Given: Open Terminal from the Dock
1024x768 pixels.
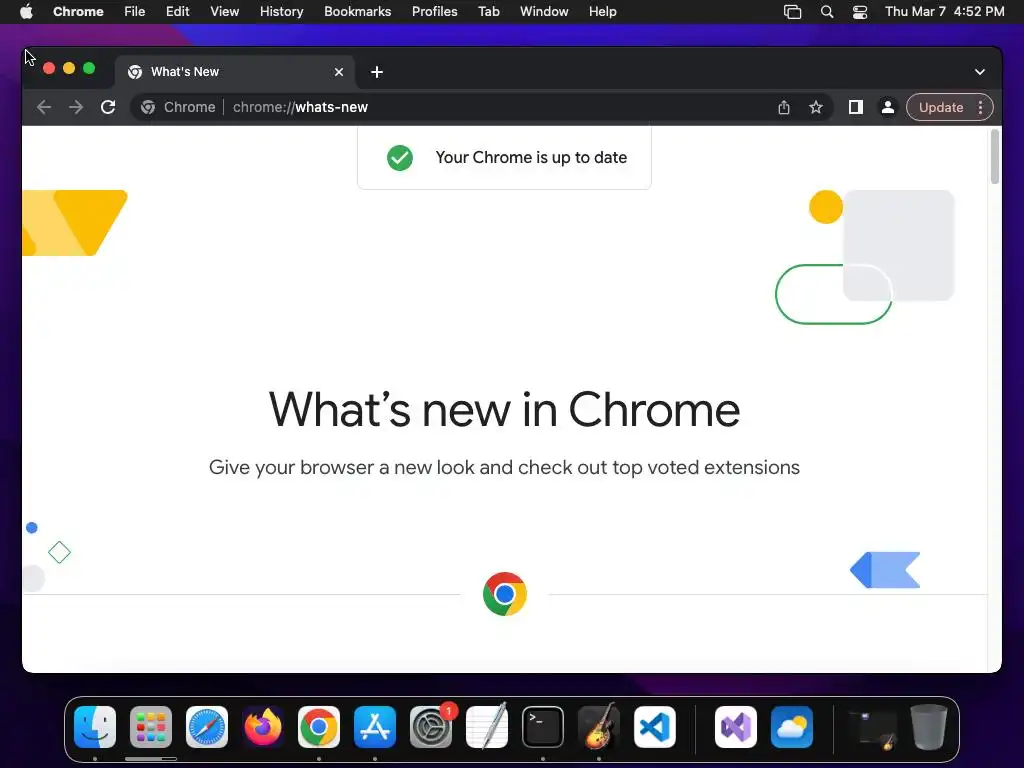Looking at the screenshot, I should [543, 727].
